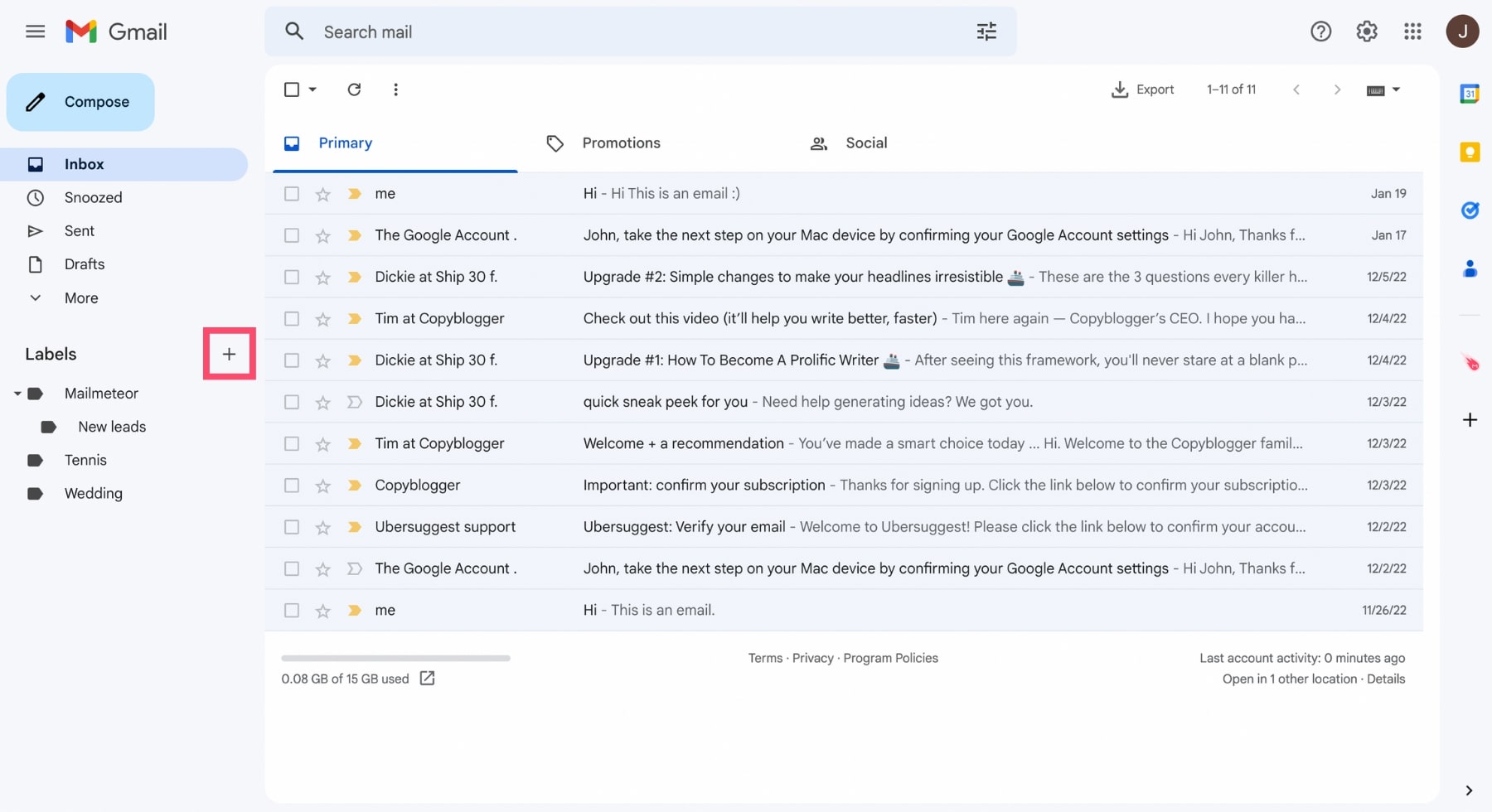Show side panel chevron
Image resolution: width=1492 pixels, height=812 pixels.
[x=1469, y=790]
